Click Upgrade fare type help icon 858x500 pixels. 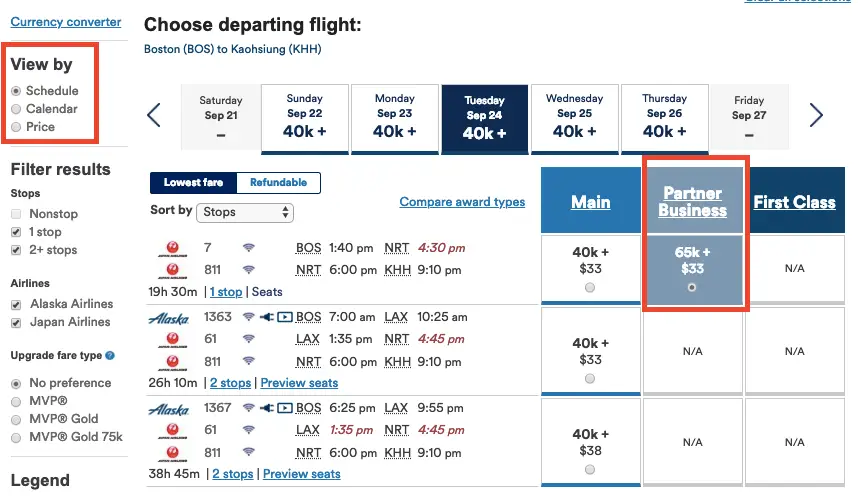(110, 356)
